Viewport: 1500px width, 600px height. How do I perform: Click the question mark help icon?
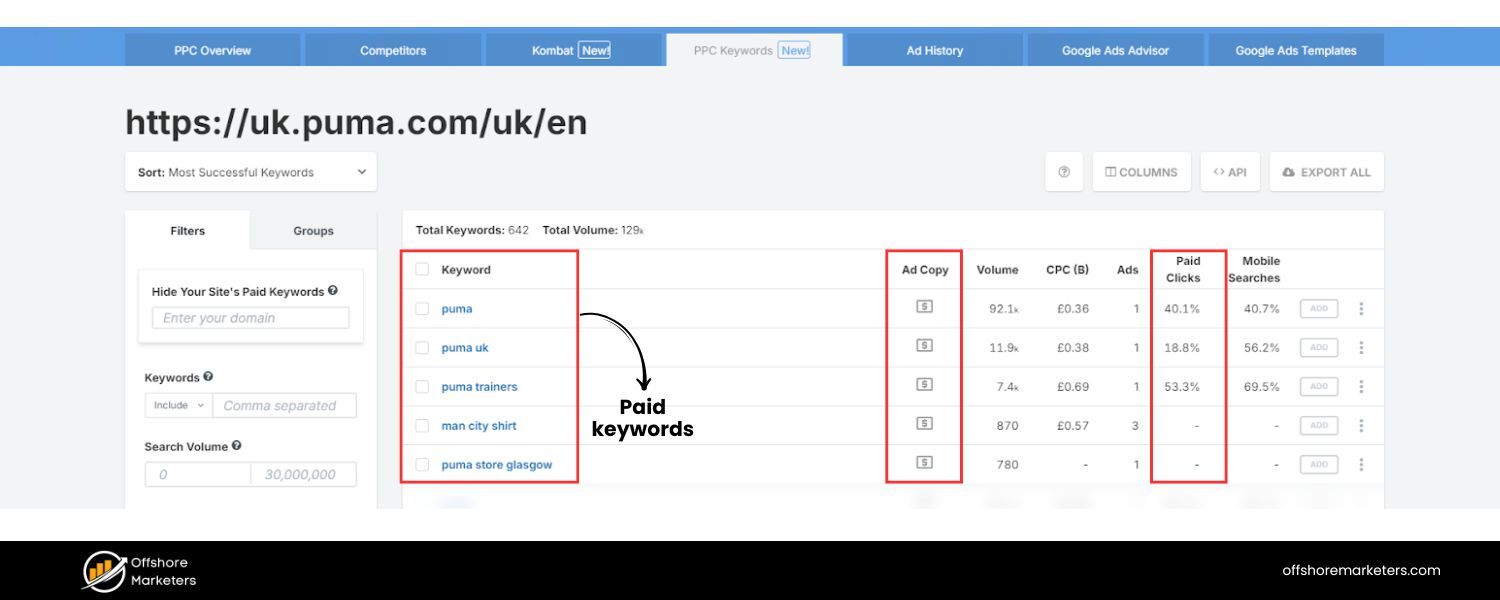(1064, 171)
